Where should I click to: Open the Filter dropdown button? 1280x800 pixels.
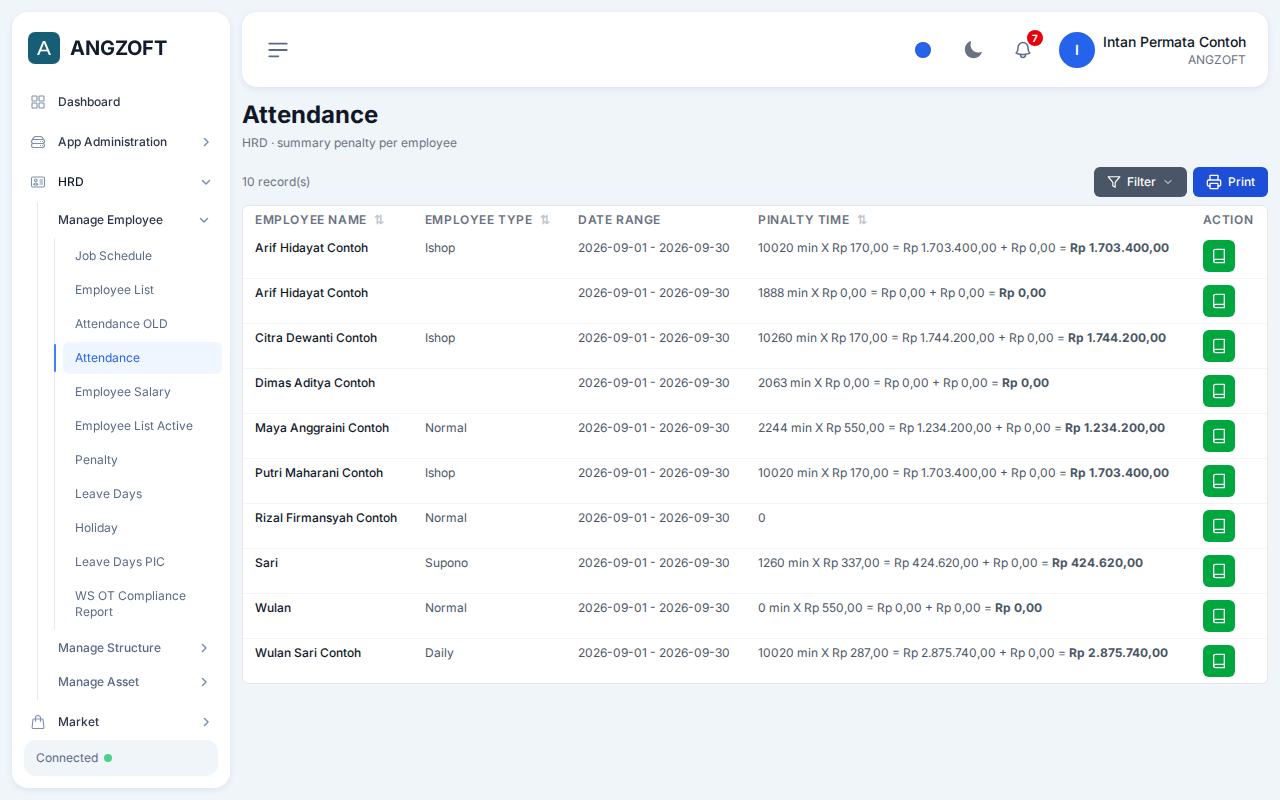click(1140, 182)
